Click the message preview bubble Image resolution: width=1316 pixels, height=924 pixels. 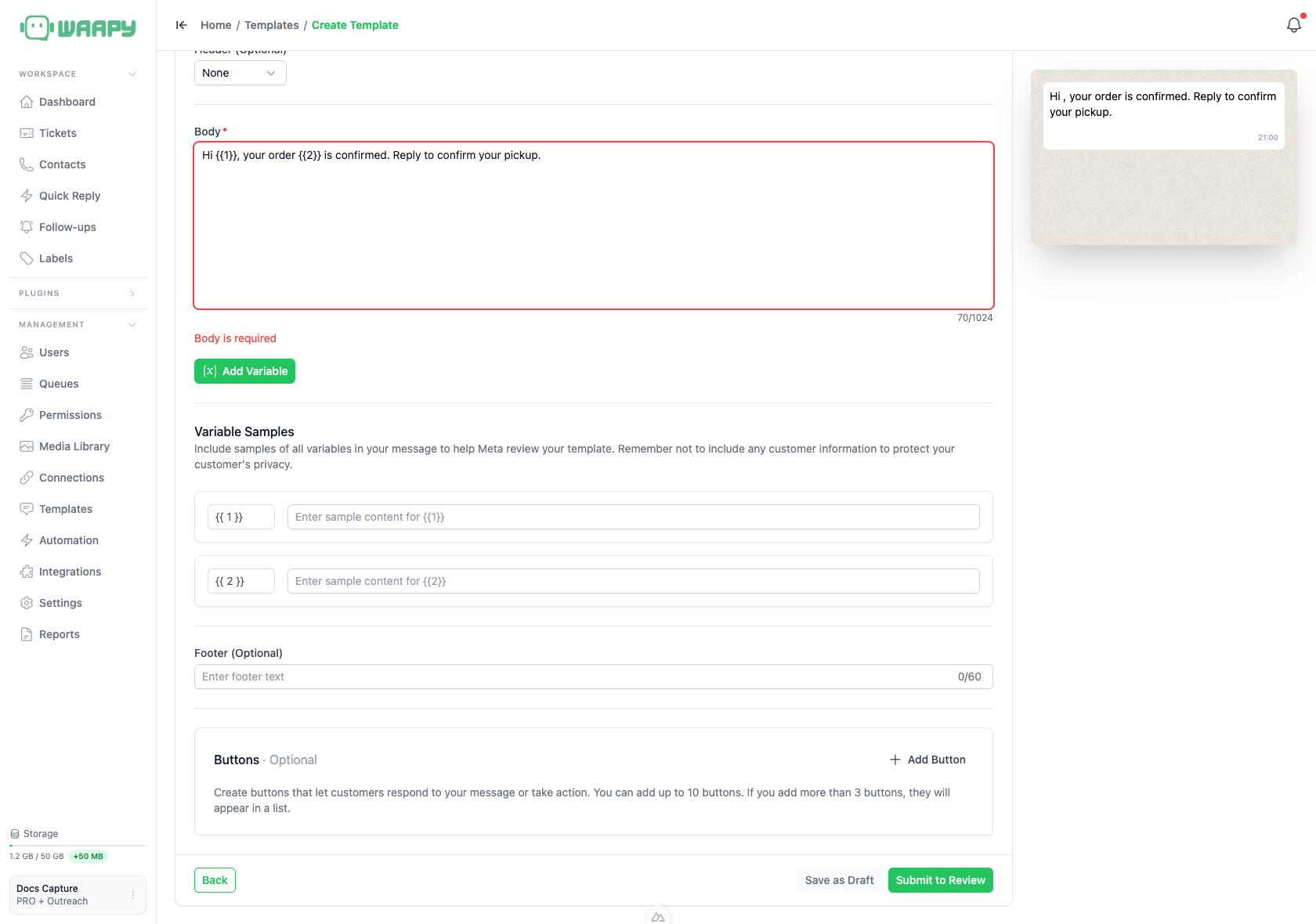point(1163,115)
